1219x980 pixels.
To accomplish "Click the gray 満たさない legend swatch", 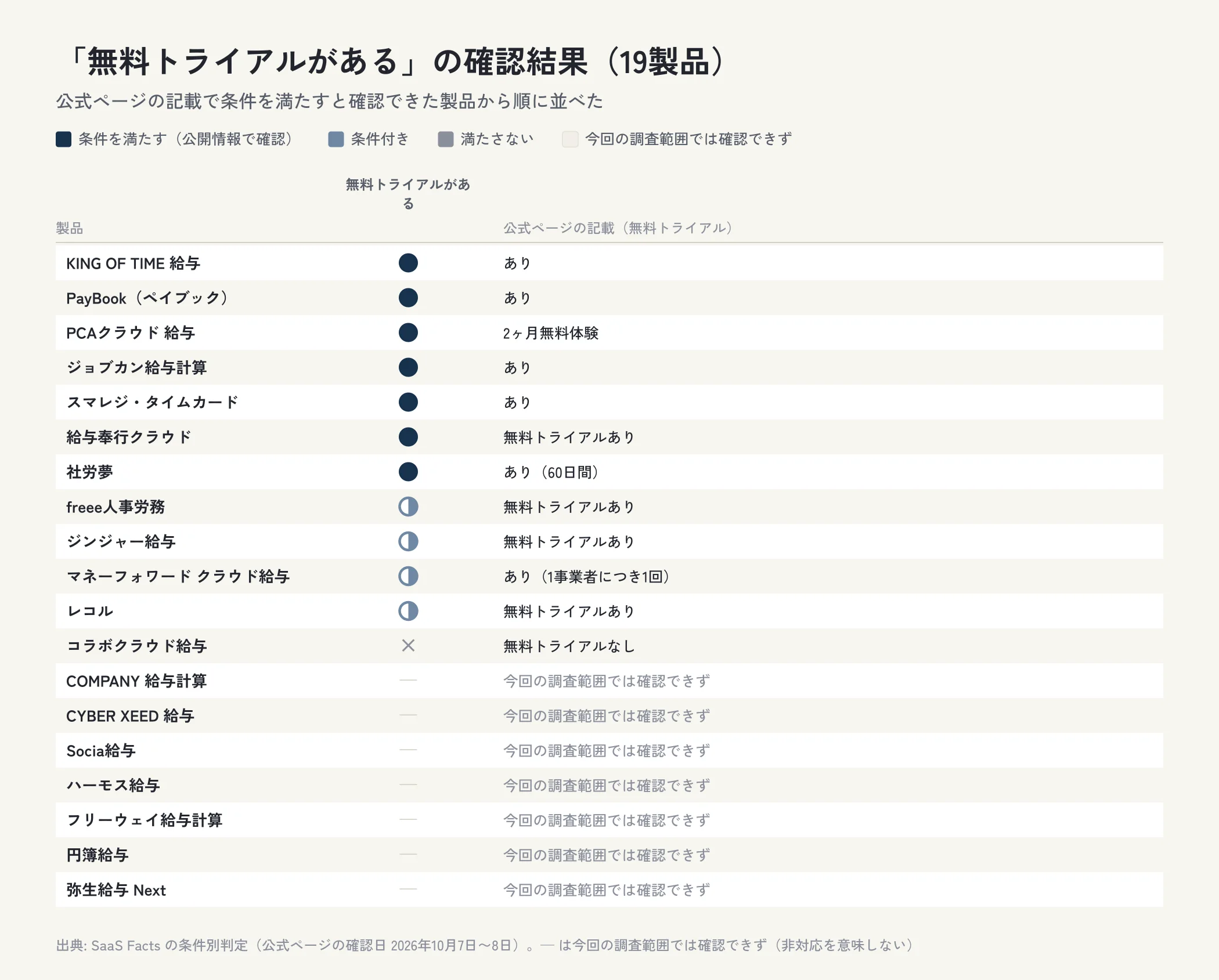I will (445, 139).
